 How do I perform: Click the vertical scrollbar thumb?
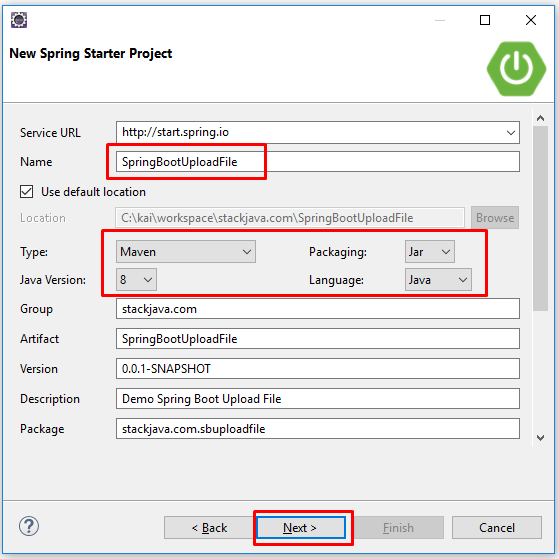pyautogui.click(x=540, y=219)
